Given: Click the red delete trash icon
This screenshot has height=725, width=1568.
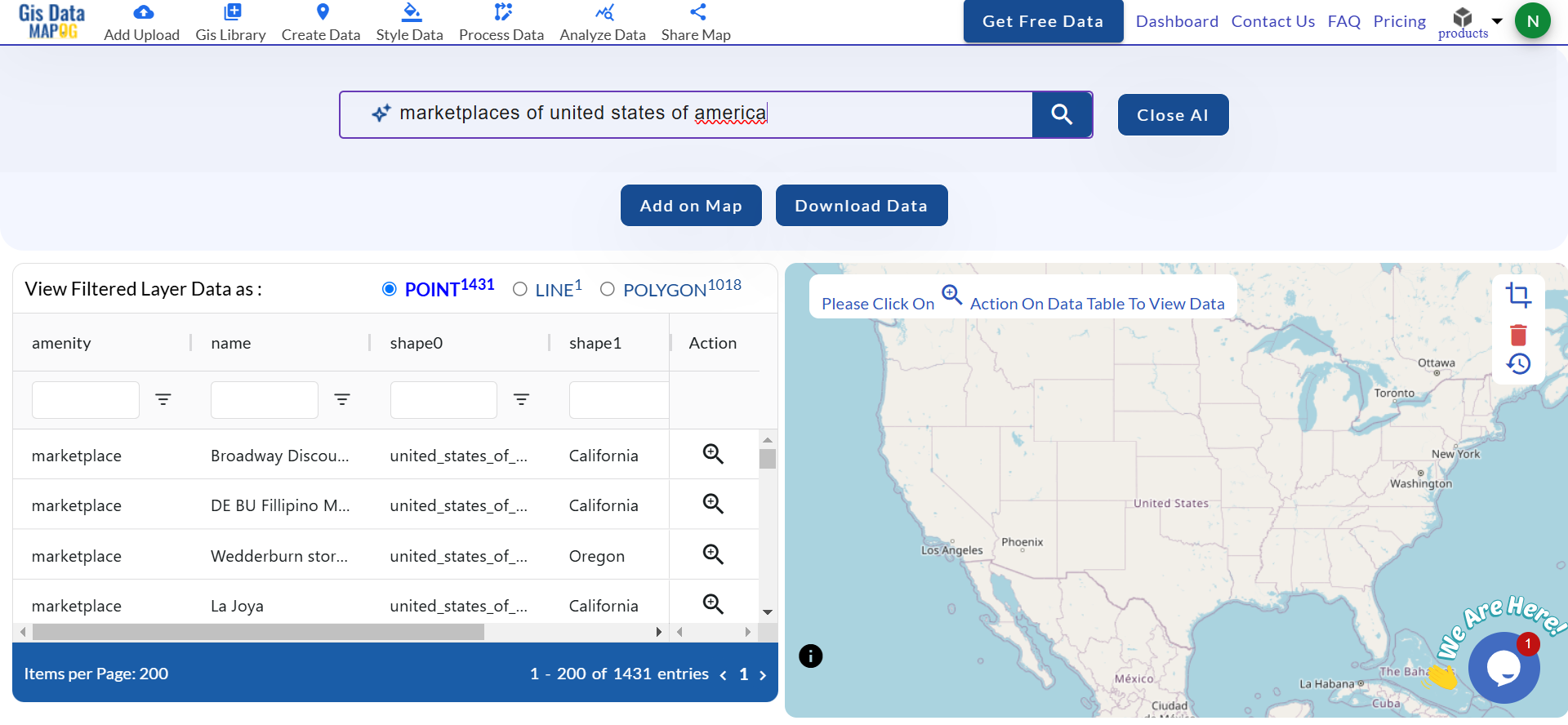Looking at the screenshot, I should coord(1518,335).
